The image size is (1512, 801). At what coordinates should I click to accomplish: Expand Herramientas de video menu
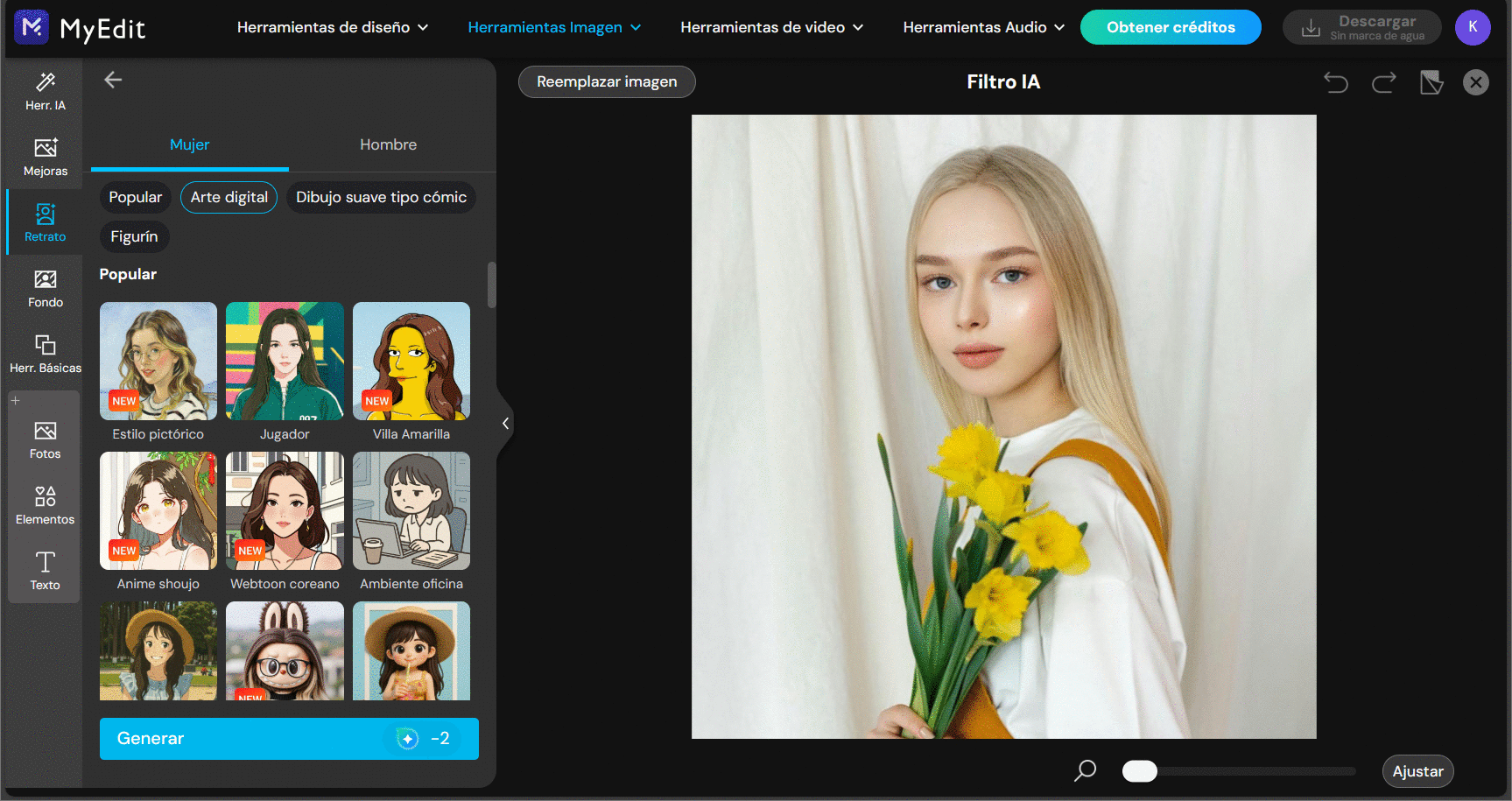click(771, 28)
